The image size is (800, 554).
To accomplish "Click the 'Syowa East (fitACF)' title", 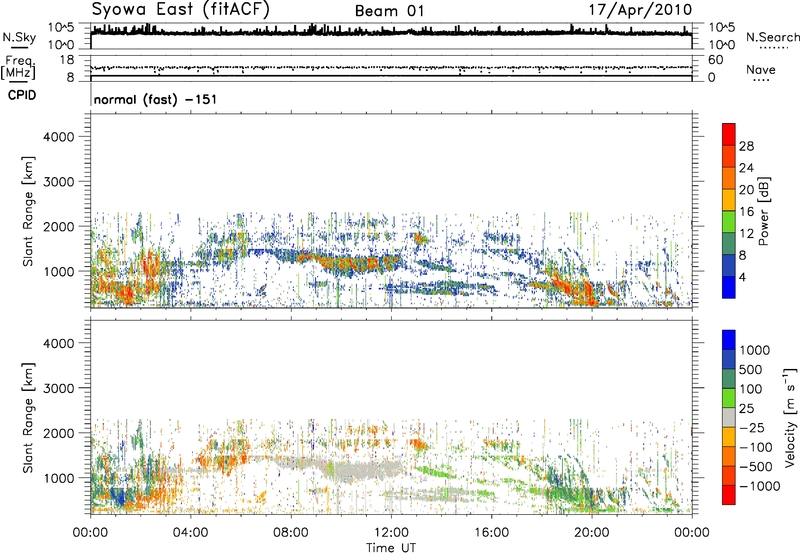I will point(181,9).
